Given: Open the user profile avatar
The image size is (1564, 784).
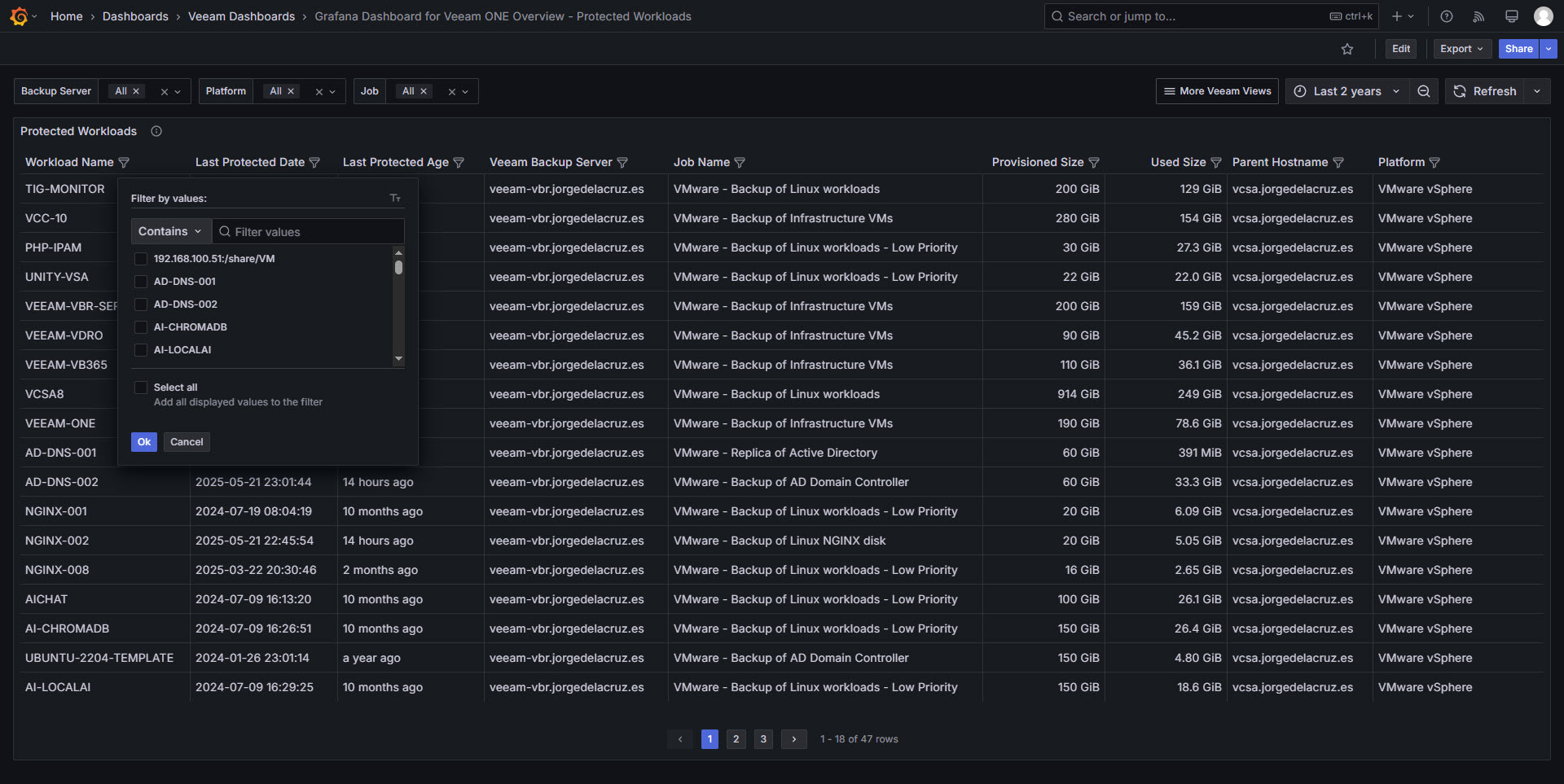Looking at the screenshot, I should coord(1544,16).
